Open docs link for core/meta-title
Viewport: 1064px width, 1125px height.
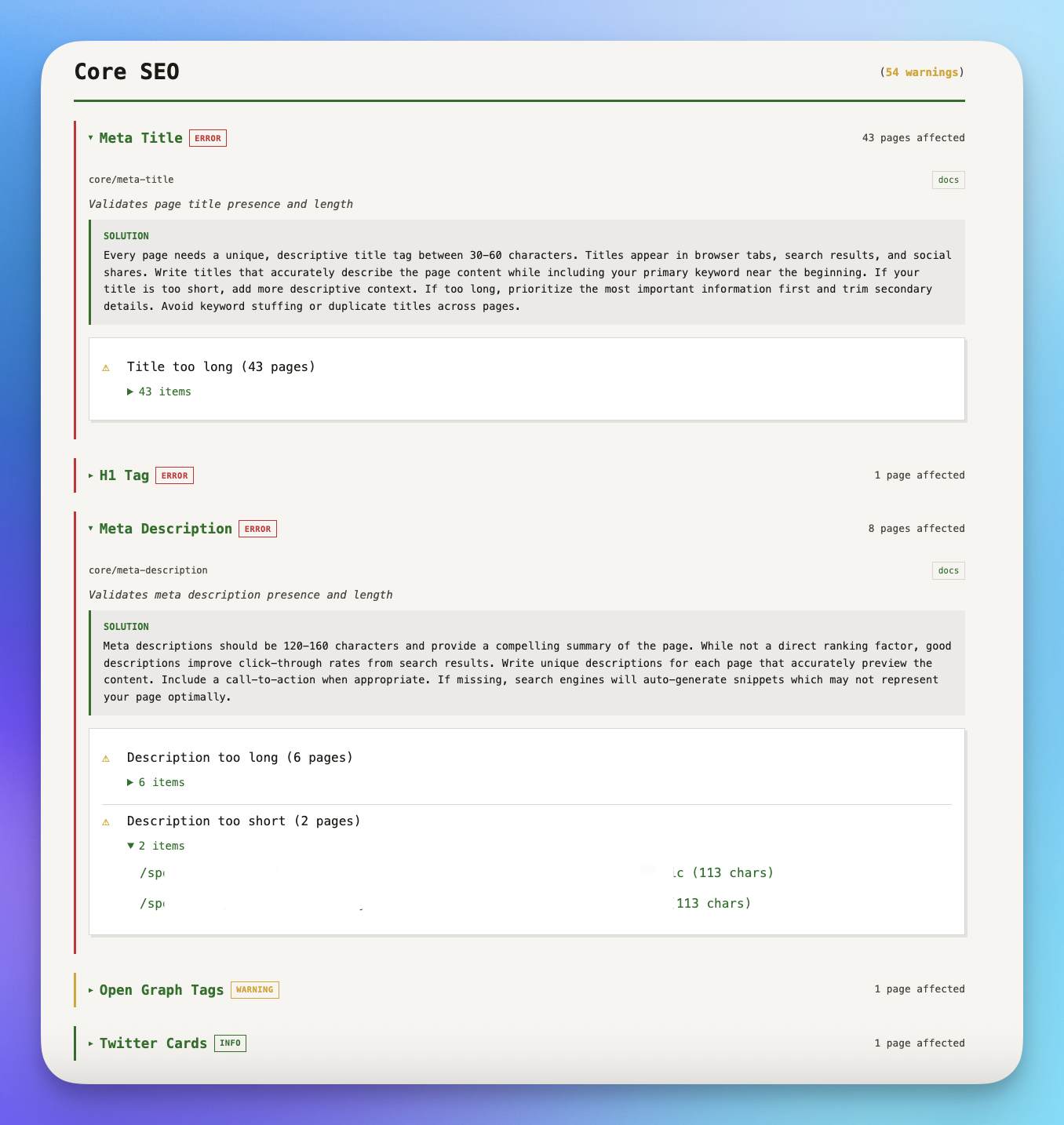click(949, 180)
